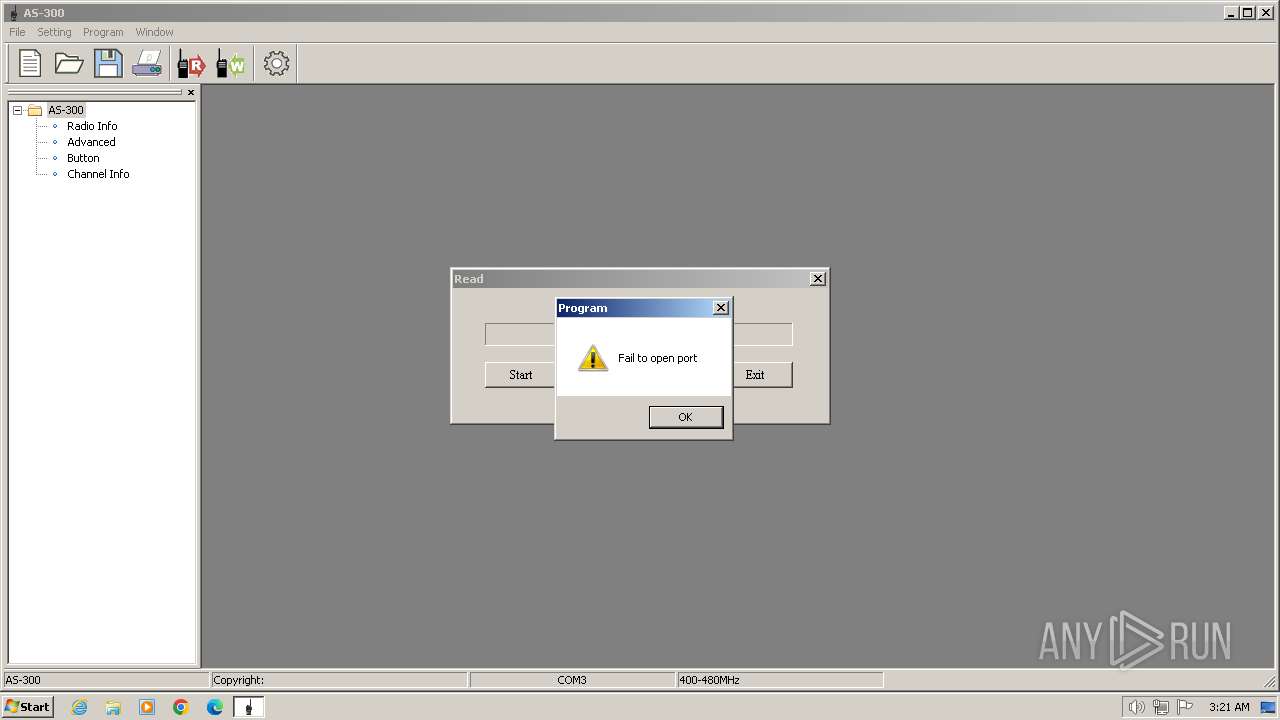Image resolution: width=1280 pixels, height=720 pixels.
Task: Click the warning icon in the dialog
Action: pyautogui.click(x=593, y=358)
